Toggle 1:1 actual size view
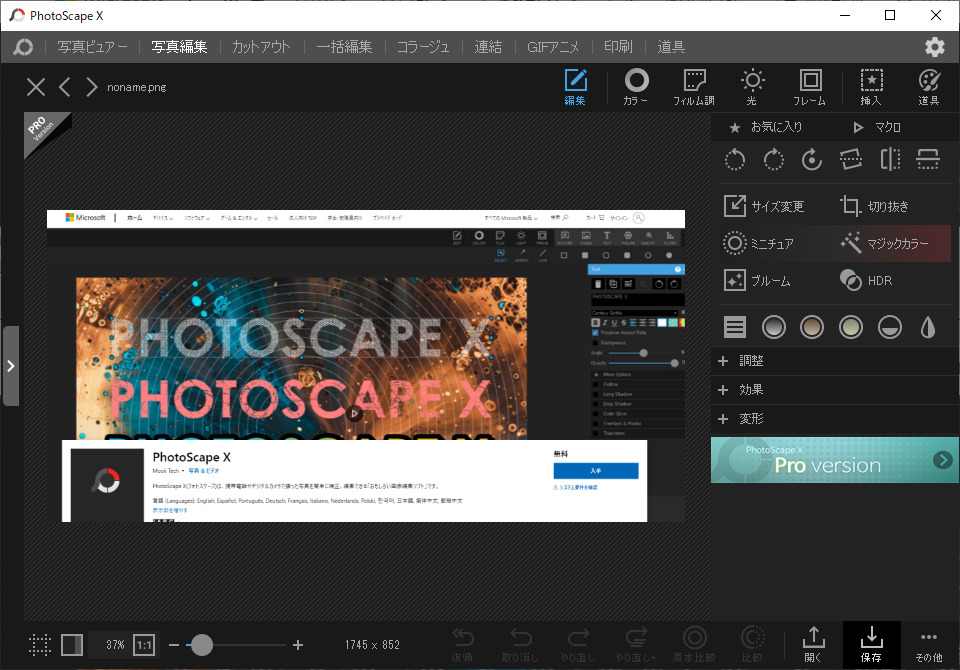This screenshot has height=670, width=960. point(144,645)
